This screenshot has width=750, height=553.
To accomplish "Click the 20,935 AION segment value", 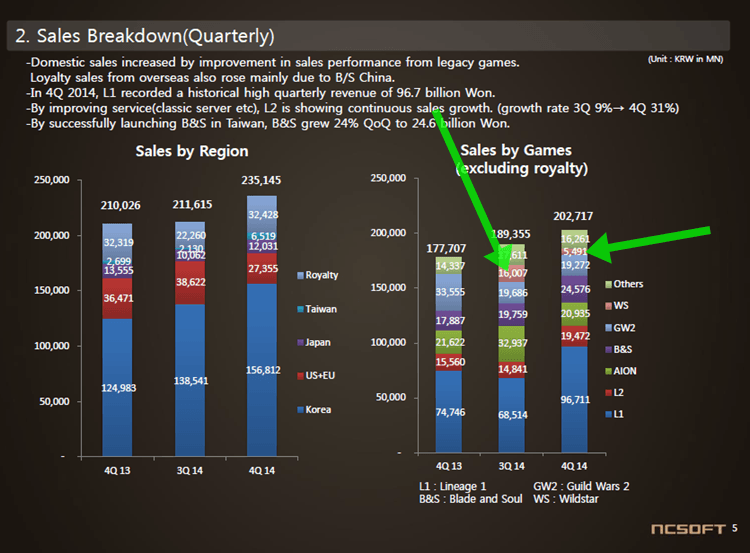I will 575,313.
